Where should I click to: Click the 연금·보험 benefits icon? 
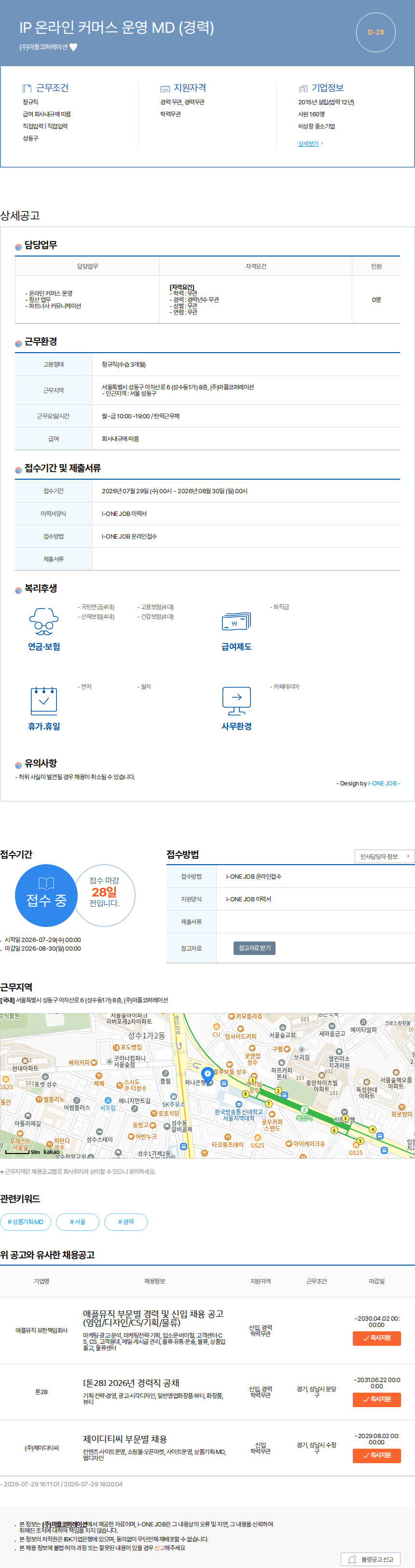pyautogui.click(x=44, y=622)
